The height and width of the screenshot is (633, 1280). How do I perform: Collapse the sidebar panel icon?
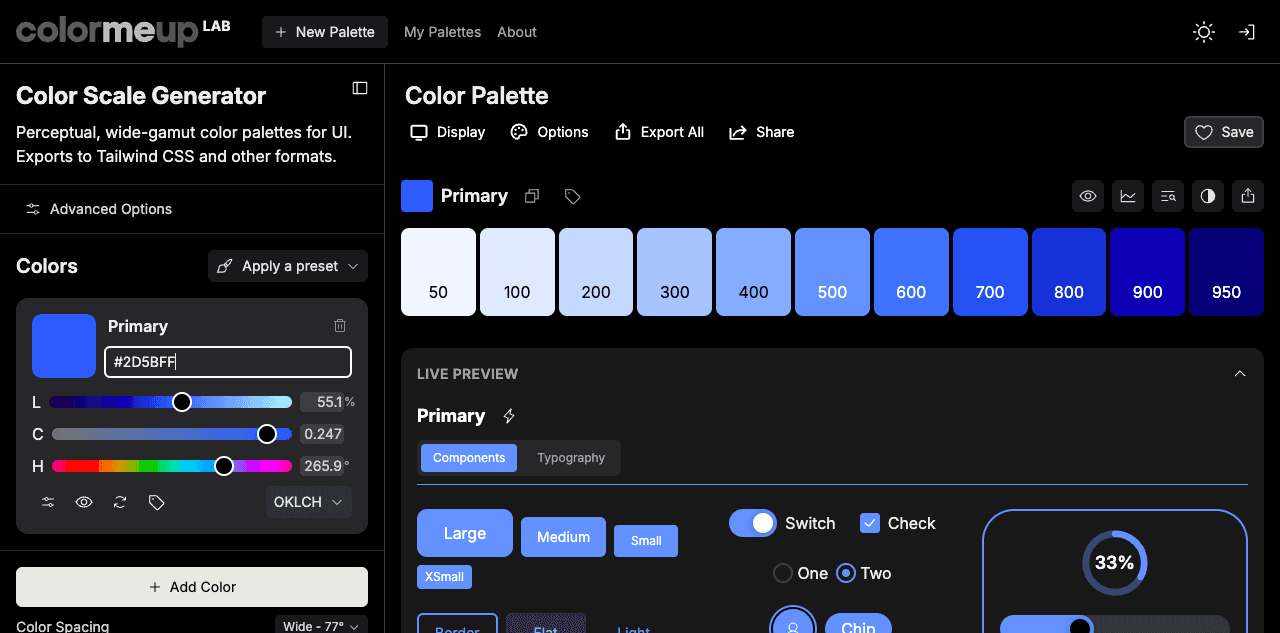[360, 88]
